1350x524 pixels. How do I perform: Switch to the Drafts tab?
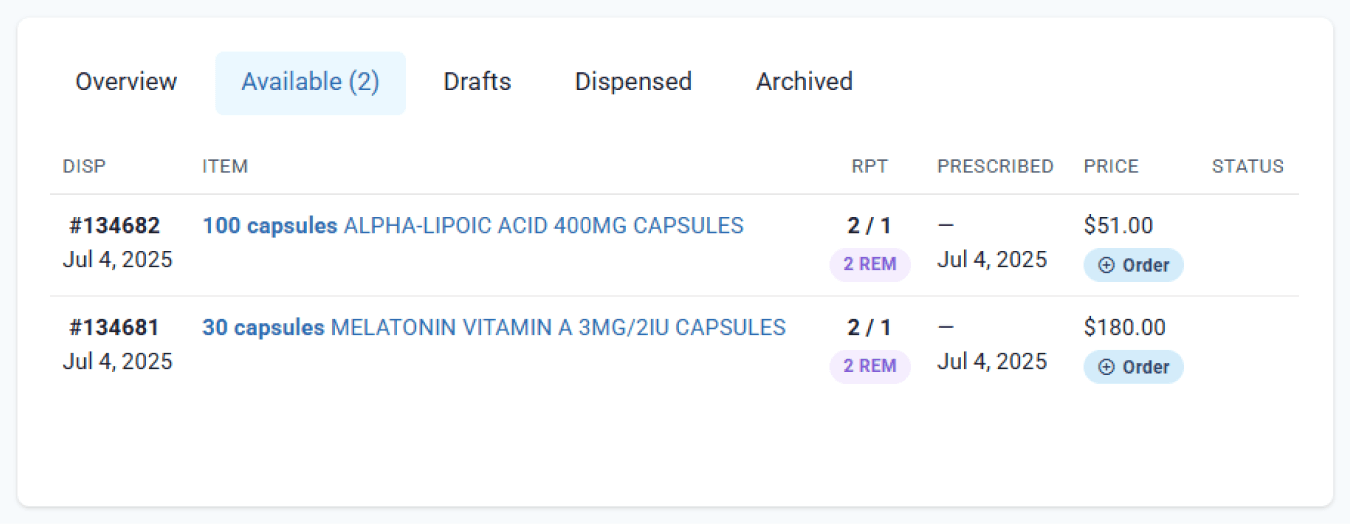(x=477, y=82)
